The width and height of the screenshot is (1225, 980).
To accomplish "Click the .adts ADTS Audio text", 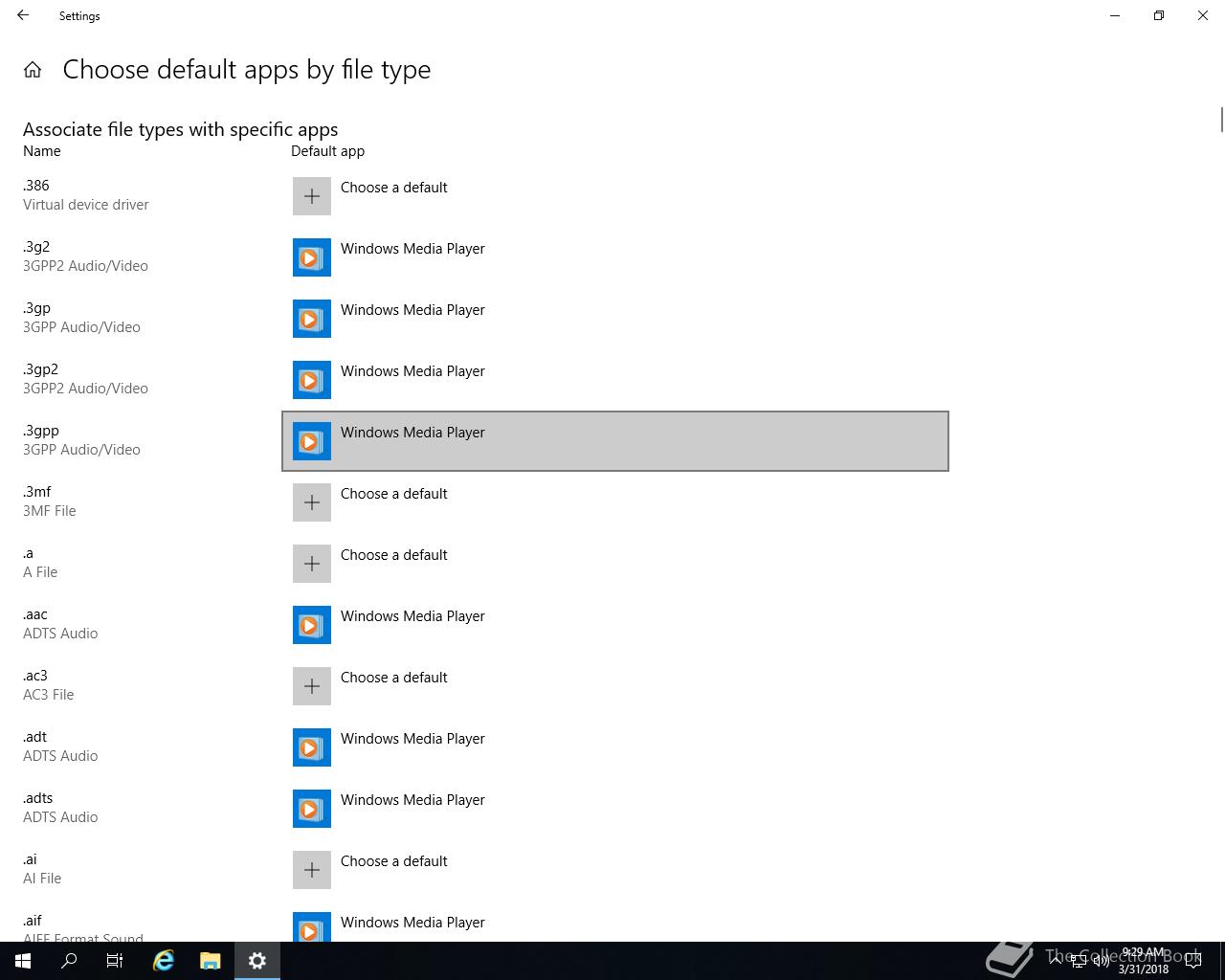I will pos(60,808).
